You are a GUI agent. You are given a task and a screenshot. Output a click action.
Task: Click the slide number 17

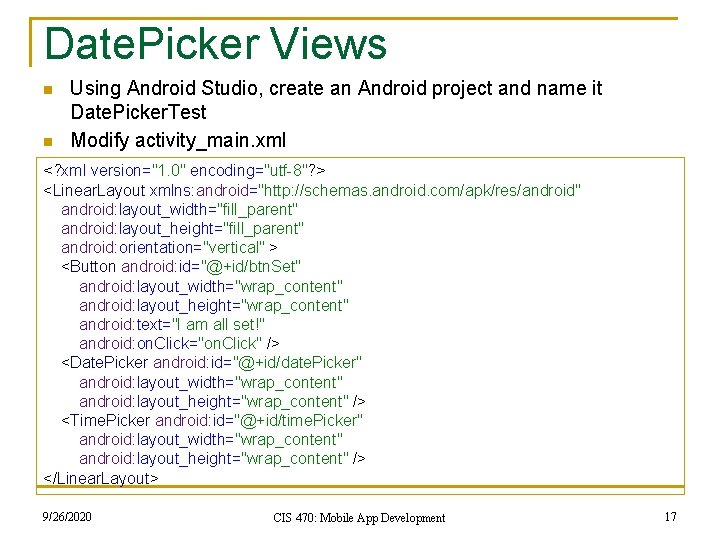point(670,517)
